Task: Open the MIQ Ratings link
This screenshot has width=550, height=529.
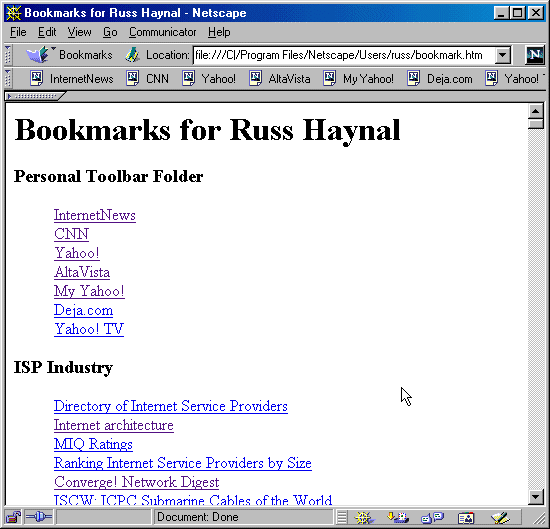Action: pyautogui.click(x=93, y=444)
